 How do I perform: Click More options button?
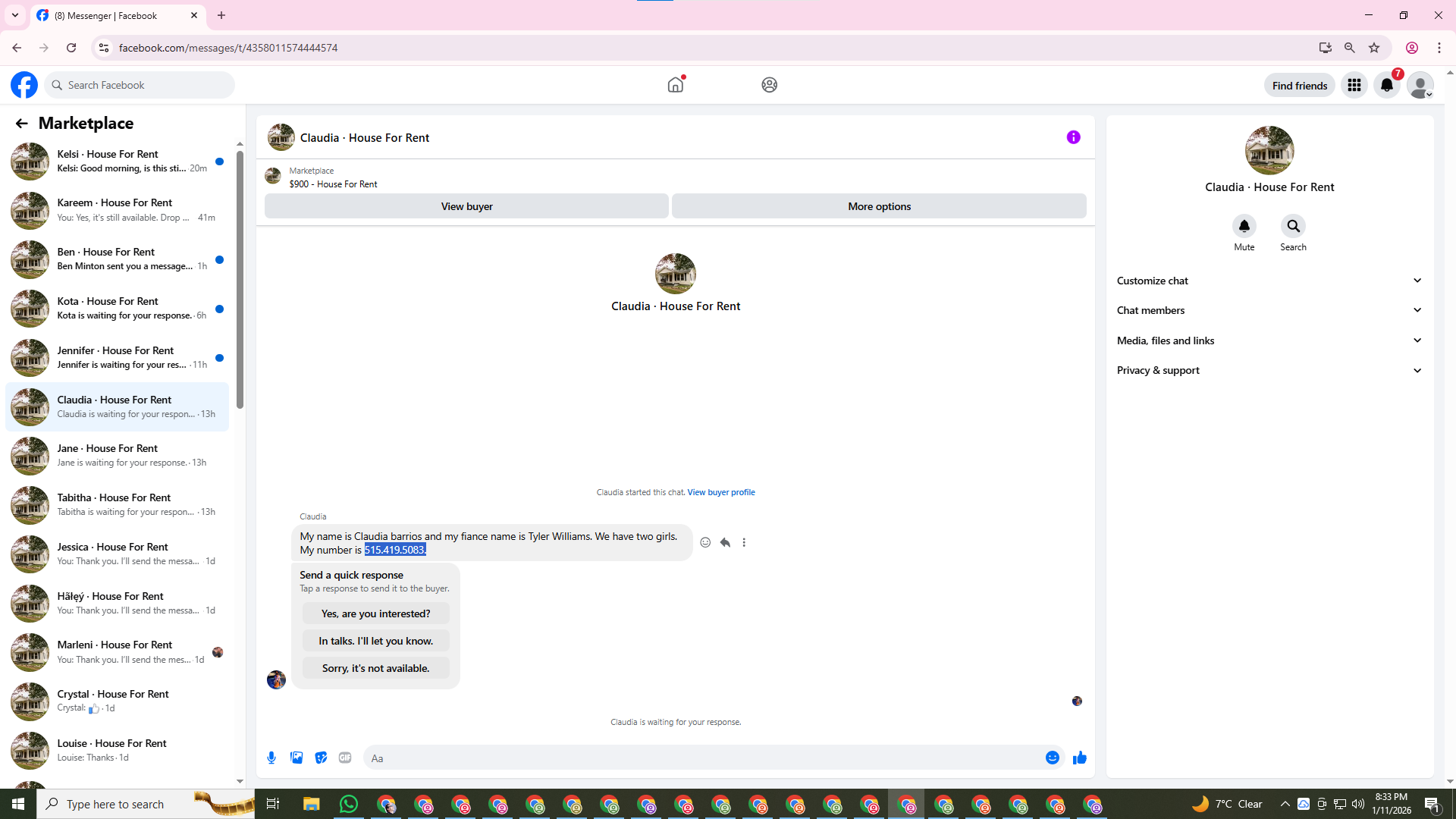pyautogui.click(x=879, y=206)
